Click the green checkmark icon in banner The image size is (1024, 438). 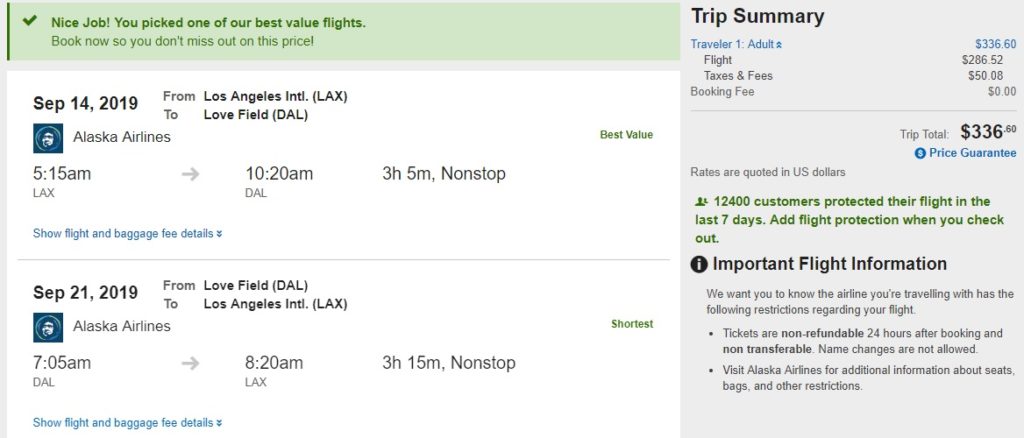31,21
